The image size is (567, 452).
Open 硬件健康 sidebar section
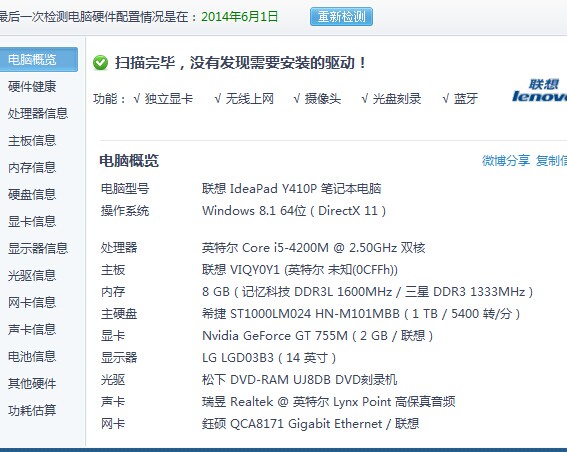pyautogui.click(x=32, y=86)
